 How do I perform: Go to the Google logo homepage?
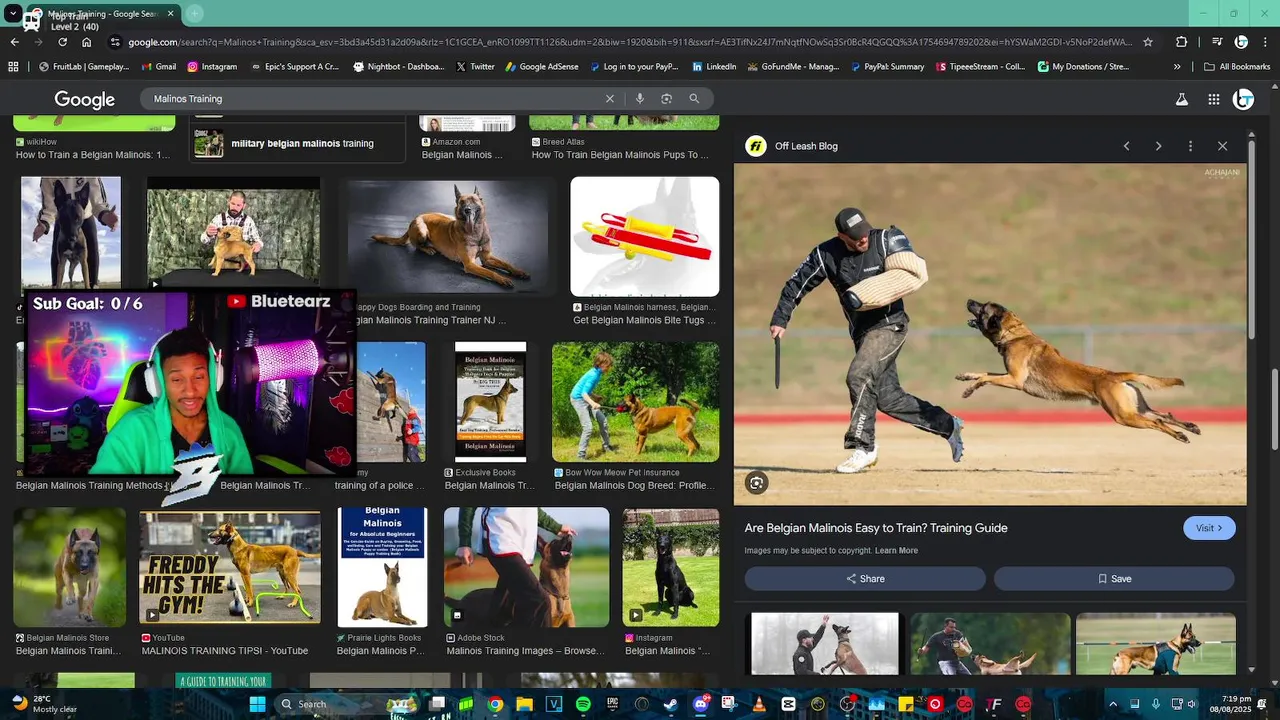coord(84,99)
